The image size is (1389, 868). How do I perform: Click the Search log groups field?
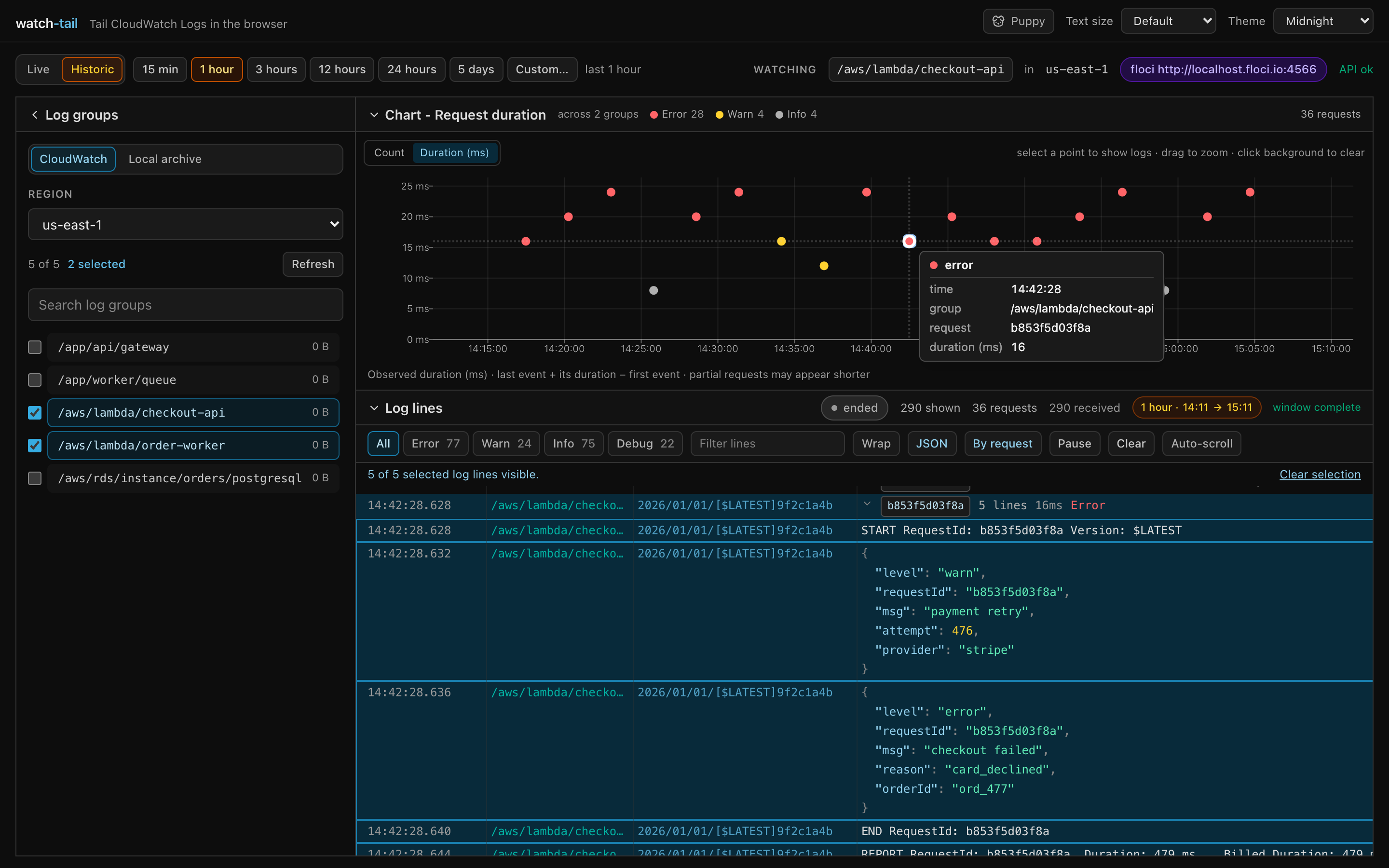185,305
